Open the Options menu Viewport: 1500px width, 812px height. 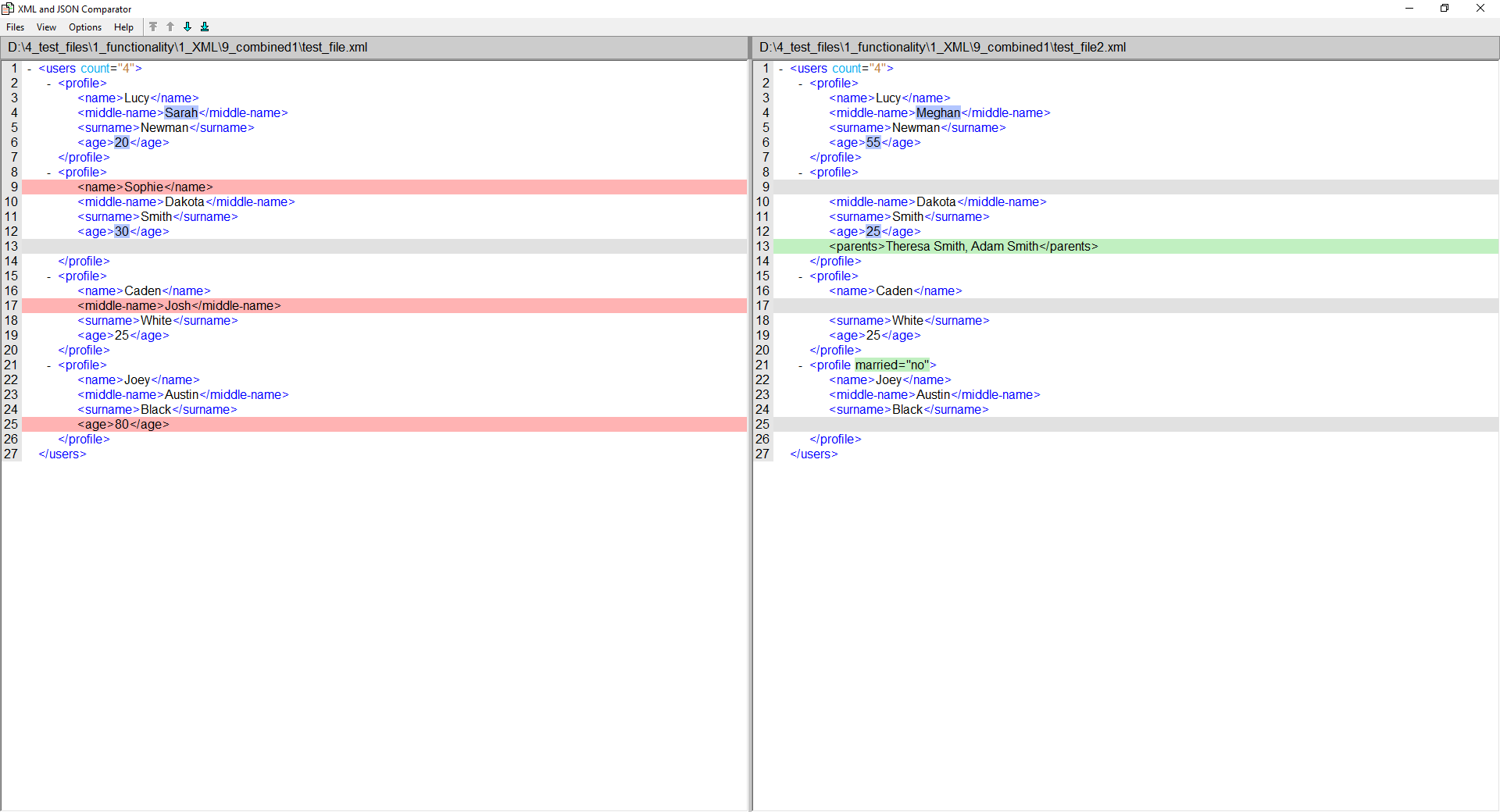click(x=85, y=27)
